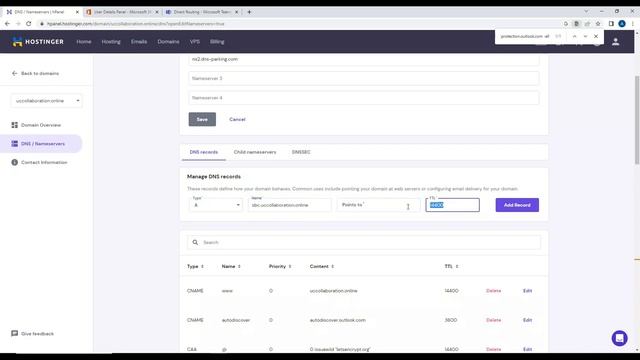Click the Domain Overview grid icon
Screen dimensions: 640x360
pyautogui.click(x=15, y=125)
